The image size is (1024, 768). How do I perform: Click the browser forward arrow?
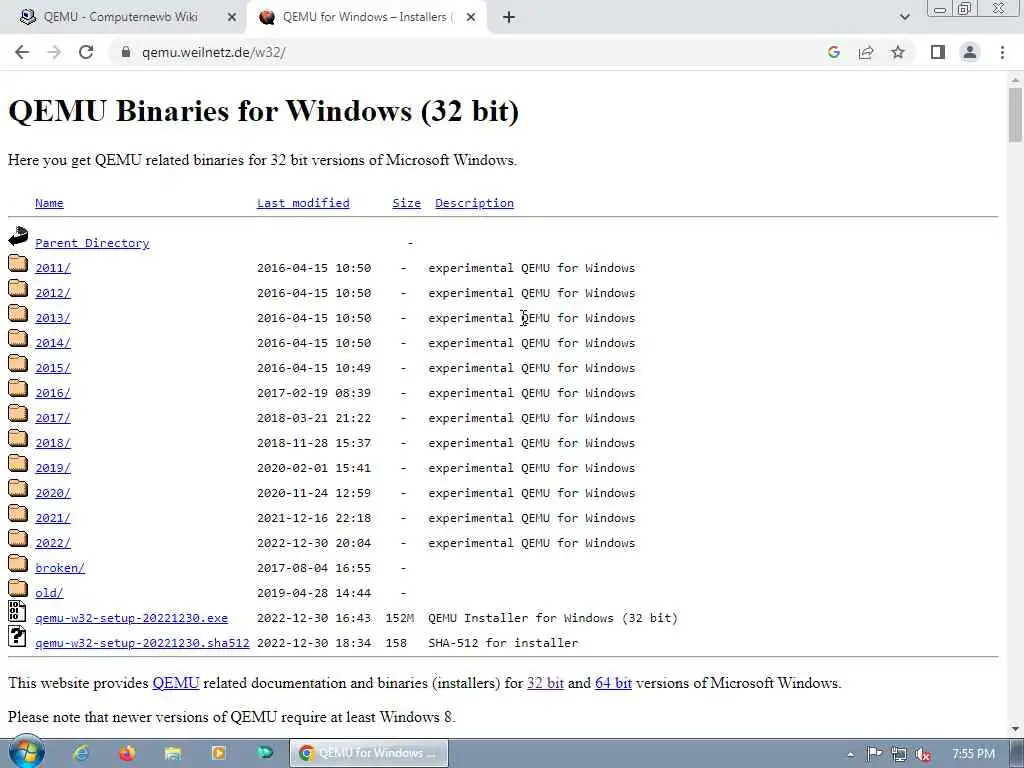click(x=54, y=52)
